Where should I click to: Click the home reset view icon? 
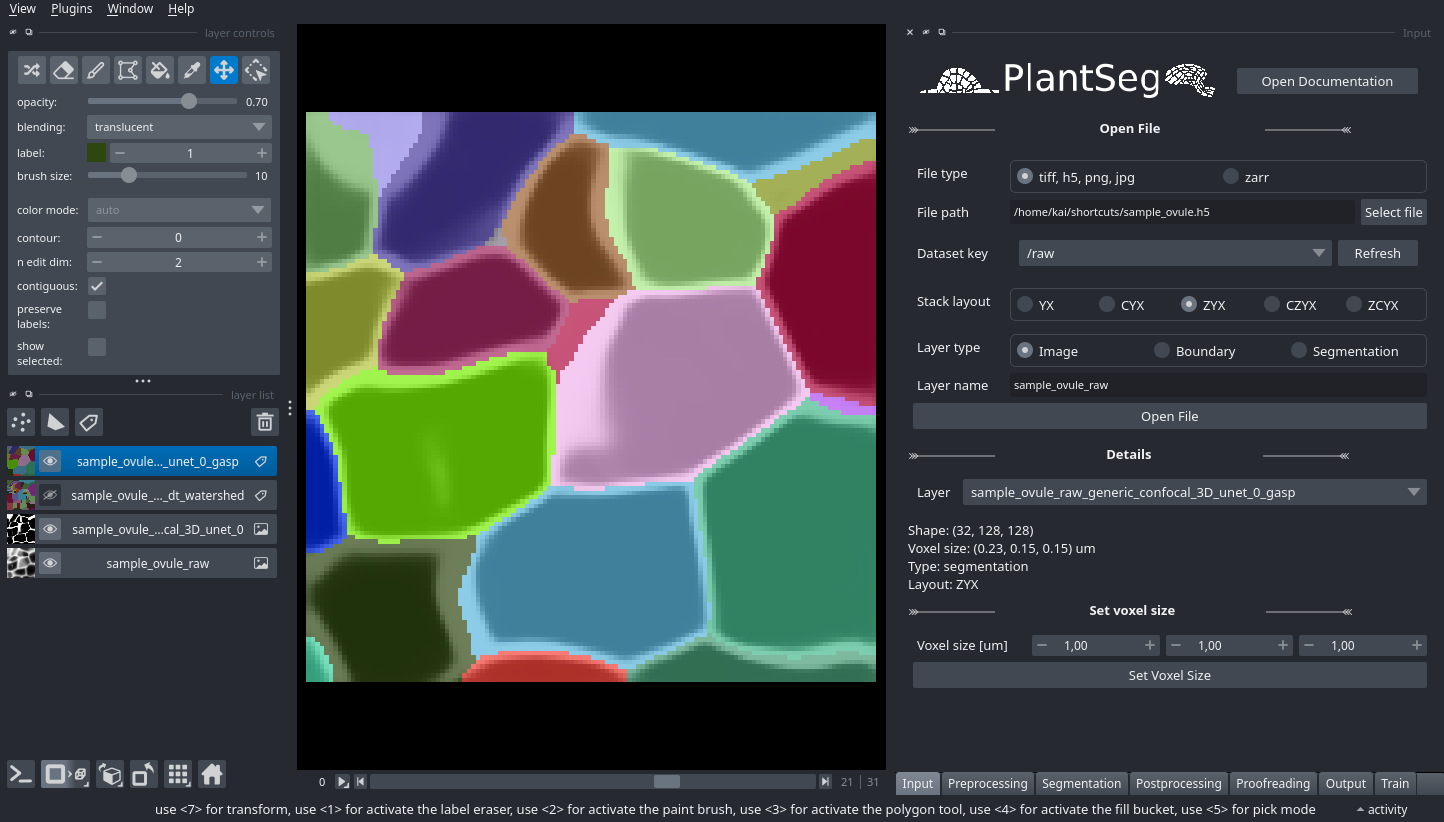tap(211, 774)
